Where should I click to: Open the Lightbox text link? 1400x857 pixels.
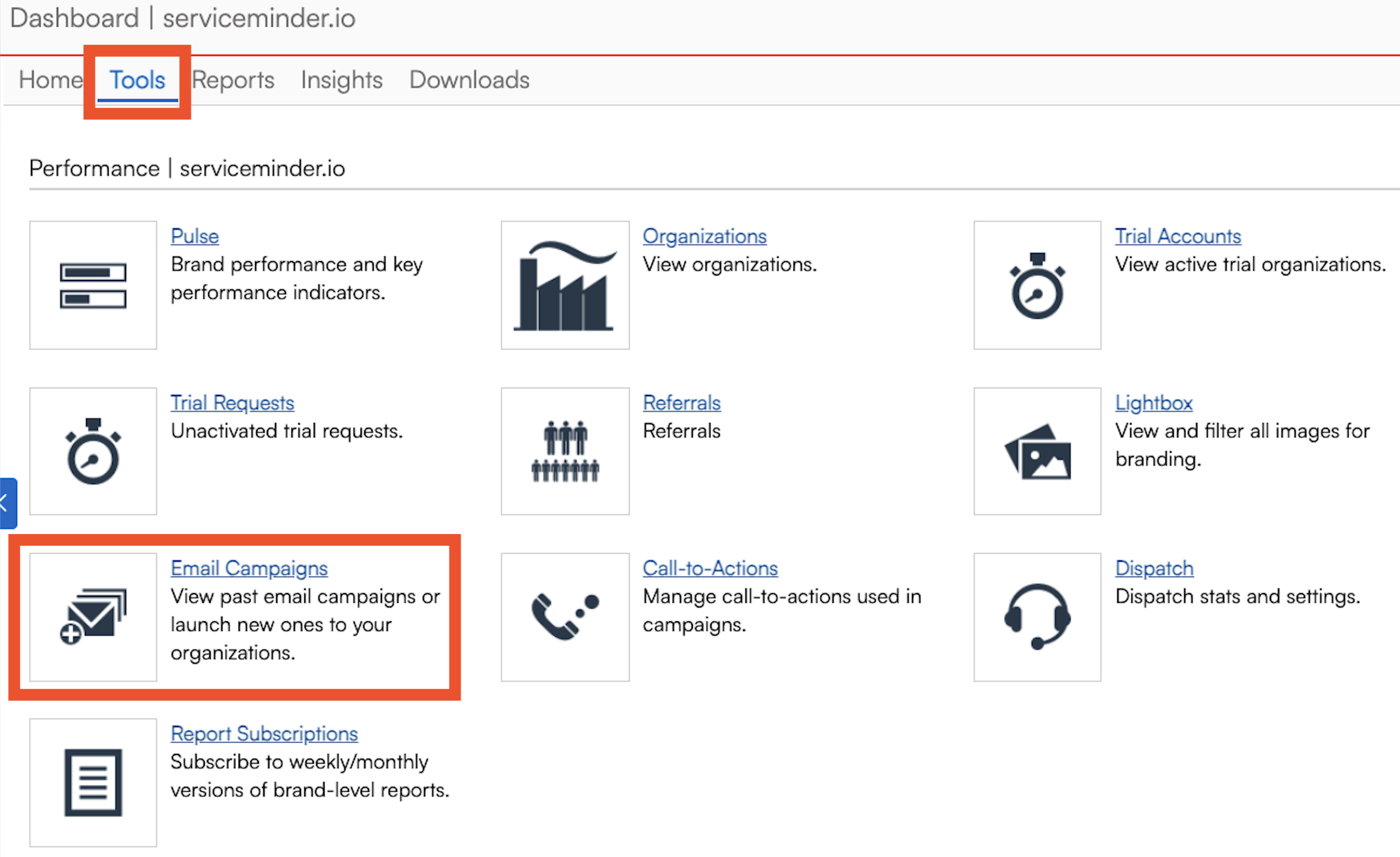(x=1153, y=403)
